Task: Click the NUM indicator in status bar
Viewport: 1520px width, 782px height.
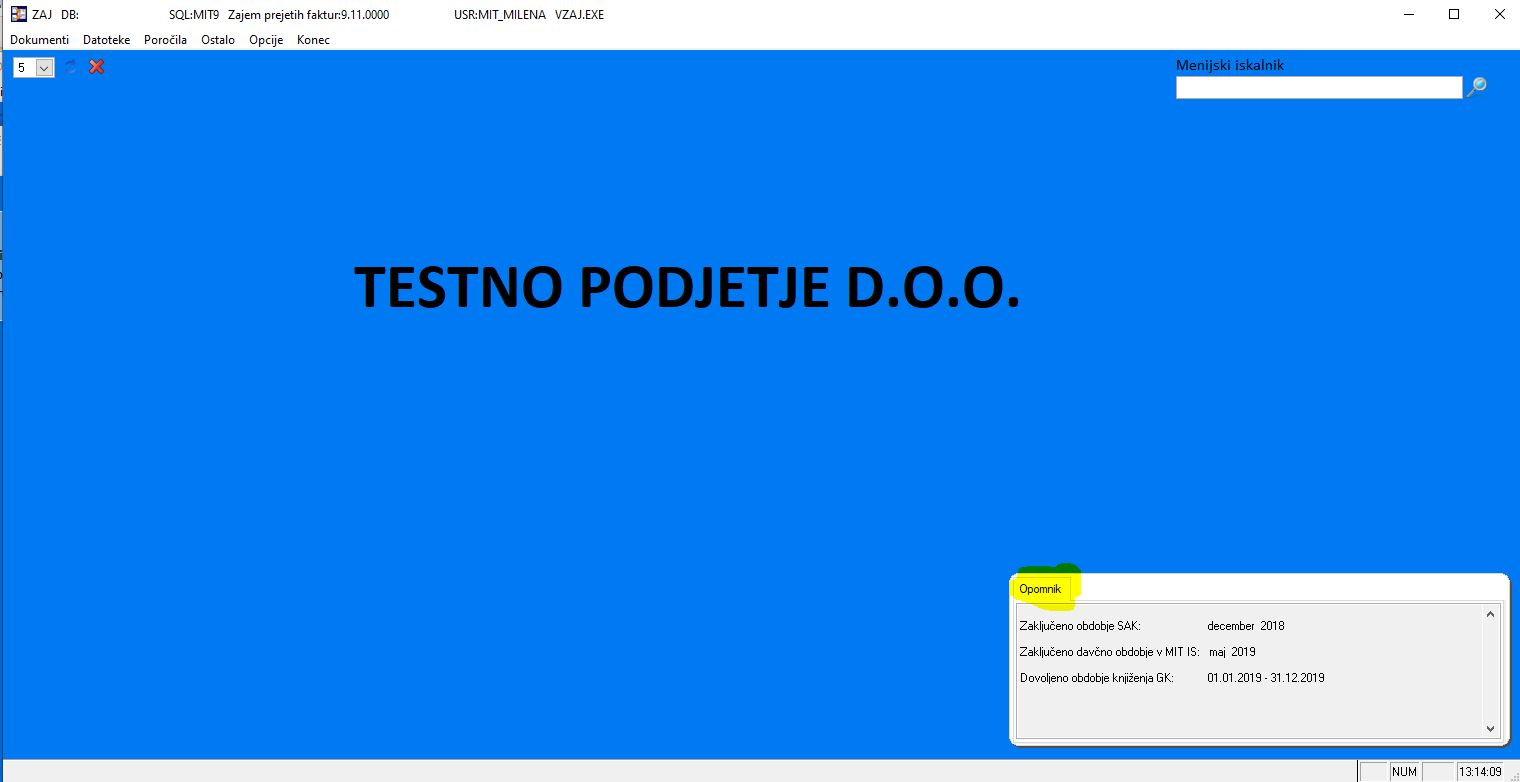Action: (1405, 772)
